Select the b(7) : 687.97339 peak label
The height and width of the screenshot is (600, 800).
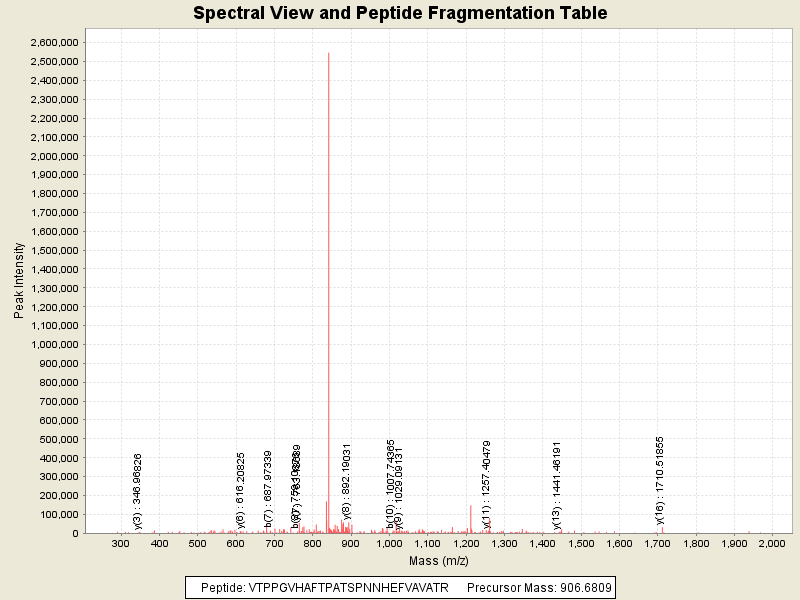pos(268,488)
